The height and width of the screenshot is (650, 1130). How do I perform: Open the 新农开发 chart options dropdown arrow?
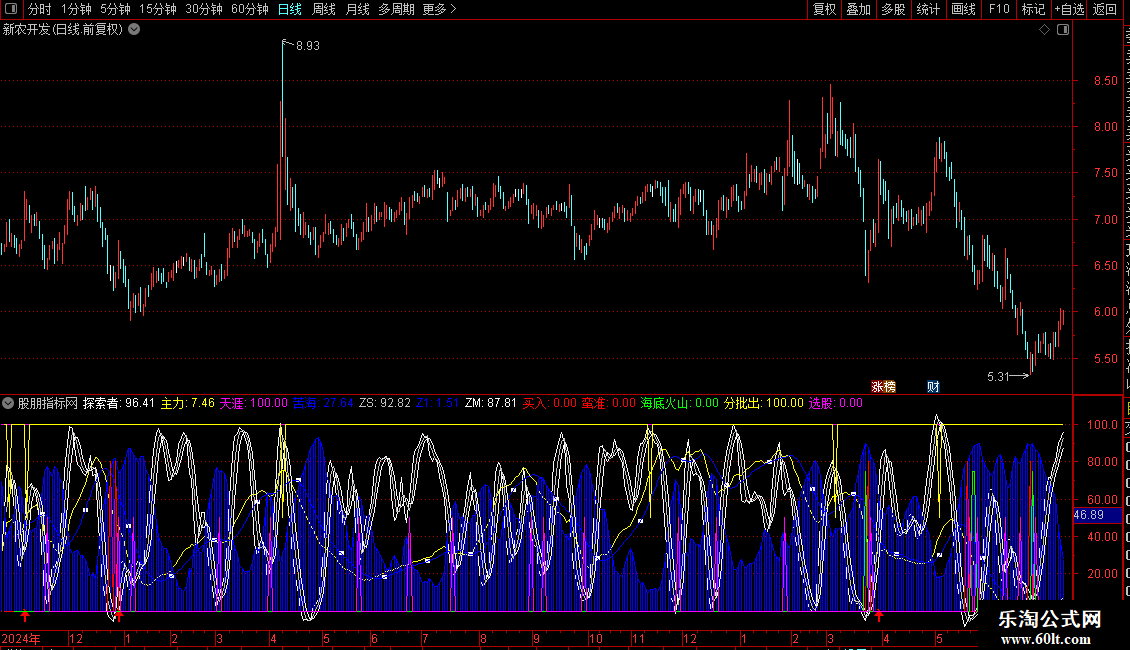134,30
